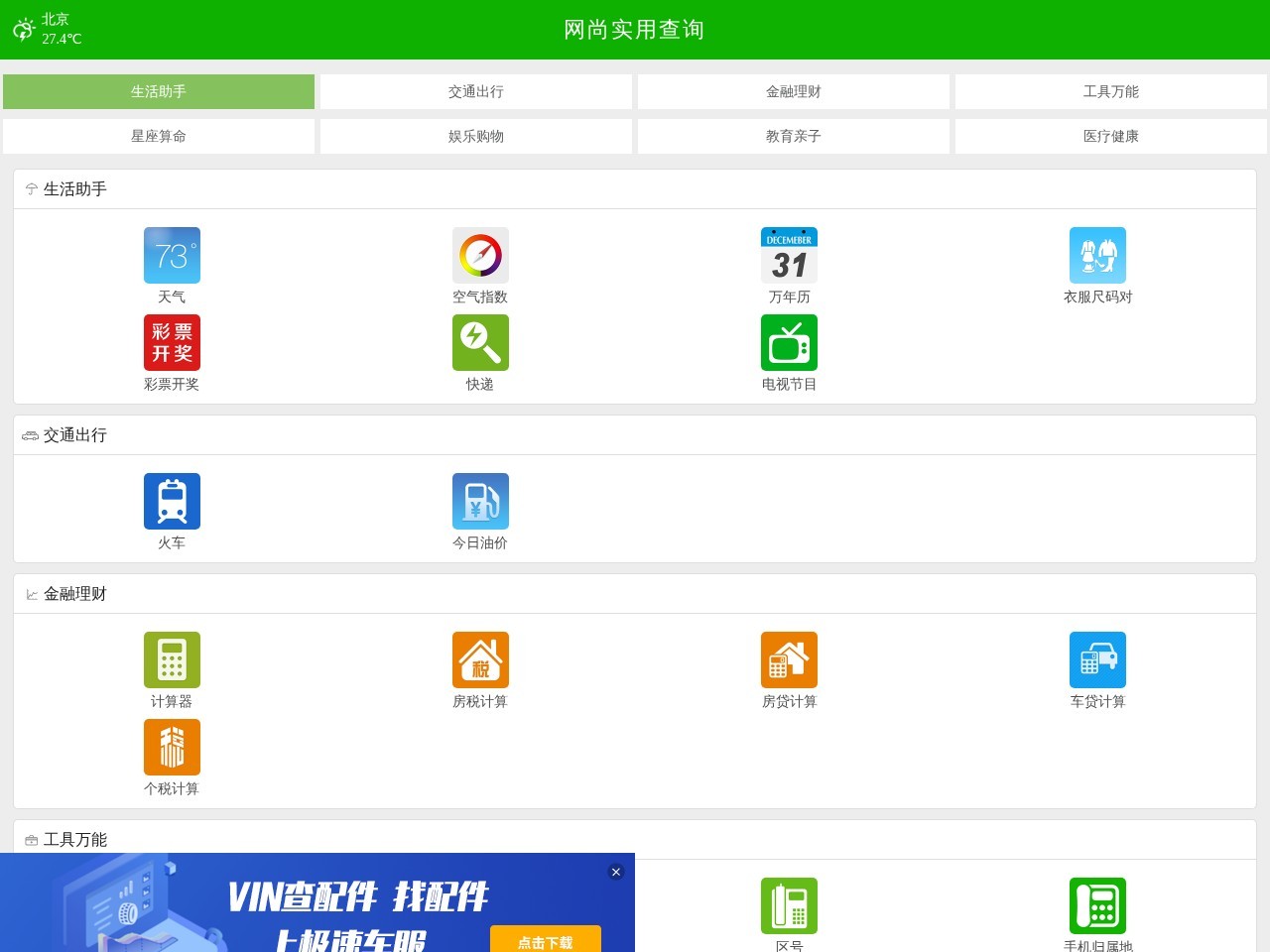This screenshot has height=952, width=1270.
Task: Open the 今日油价 fuel price icon
Action: tap(480, 502)
